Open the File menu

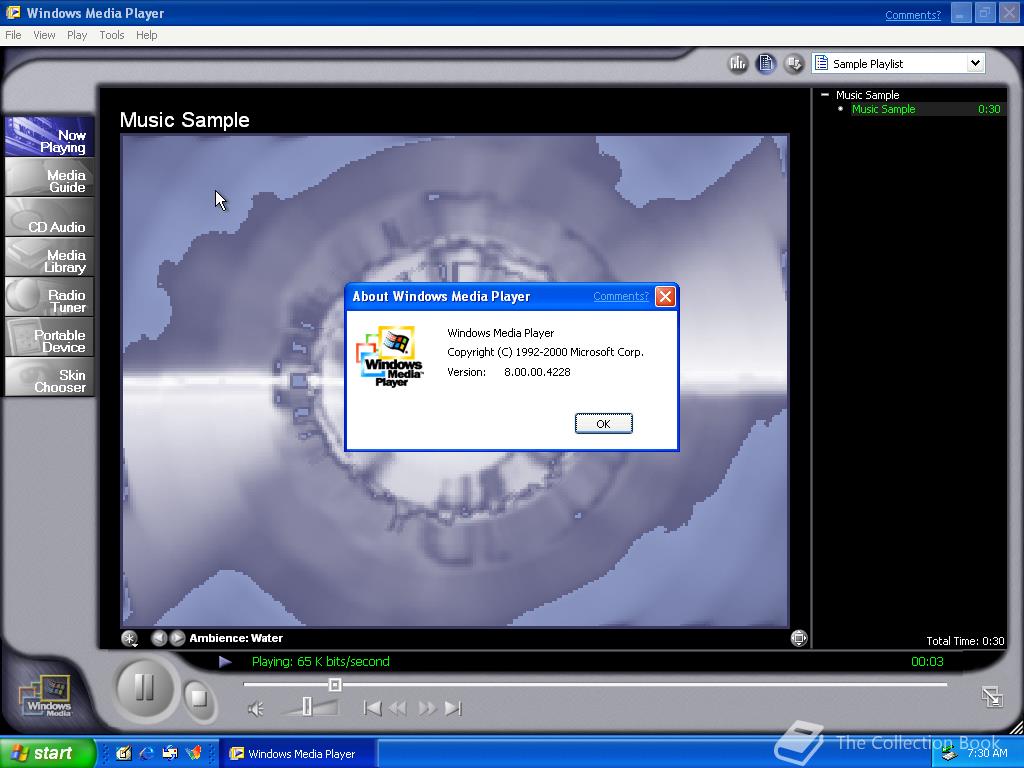[x=13, y=35]
